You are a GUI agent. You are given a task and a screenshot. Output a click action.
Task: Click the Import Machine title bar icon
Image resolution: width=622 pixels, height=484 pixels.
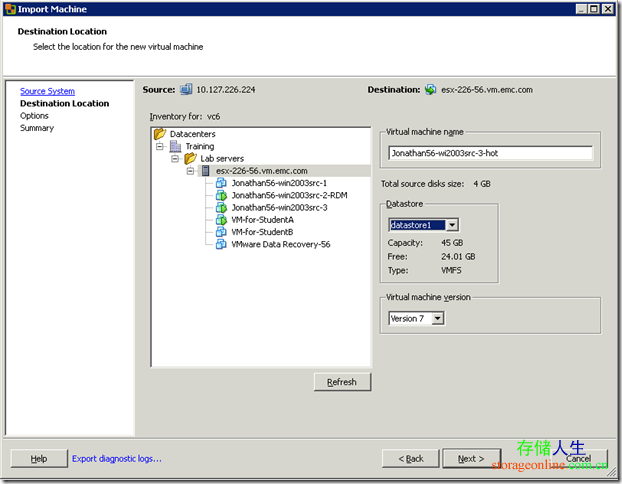coord(10,9)
